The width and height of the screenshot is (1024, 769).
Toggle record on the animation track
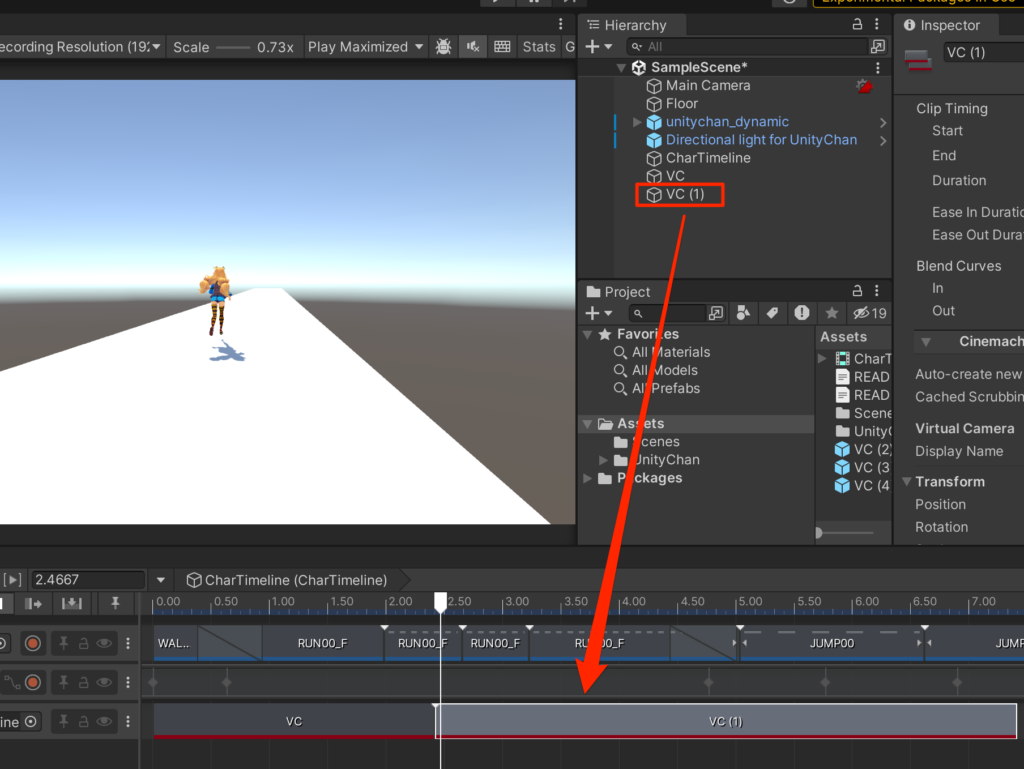click(33, 644)
